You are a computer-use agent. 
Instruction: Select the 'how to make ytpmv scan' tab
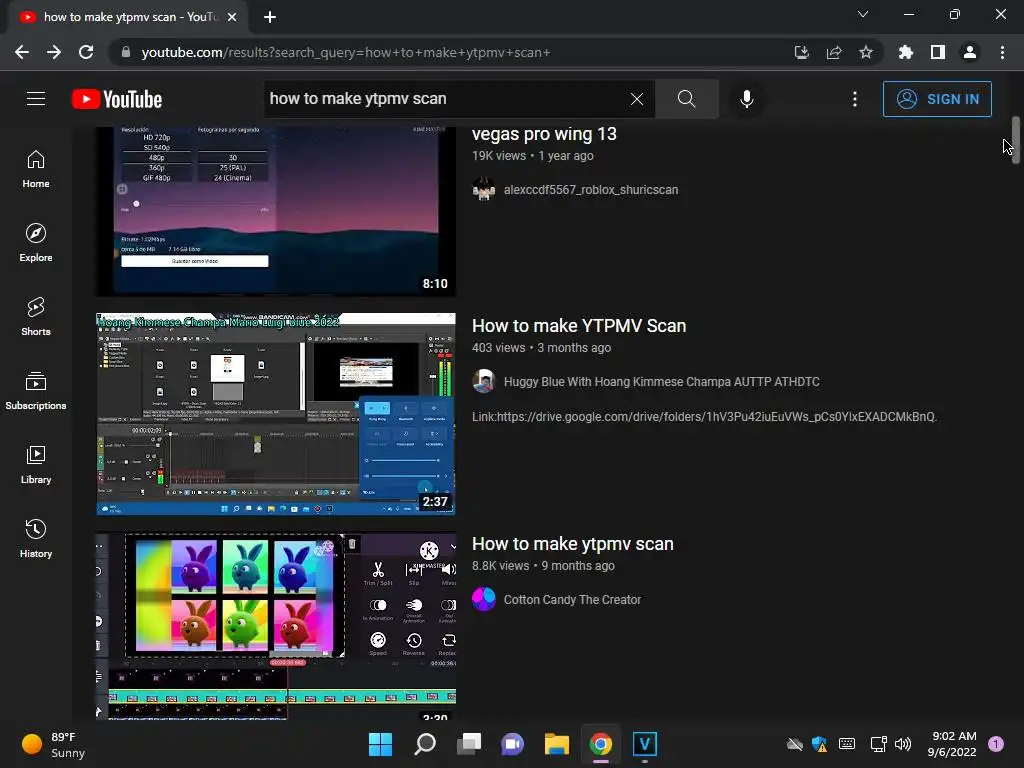(x=128, y=17)
